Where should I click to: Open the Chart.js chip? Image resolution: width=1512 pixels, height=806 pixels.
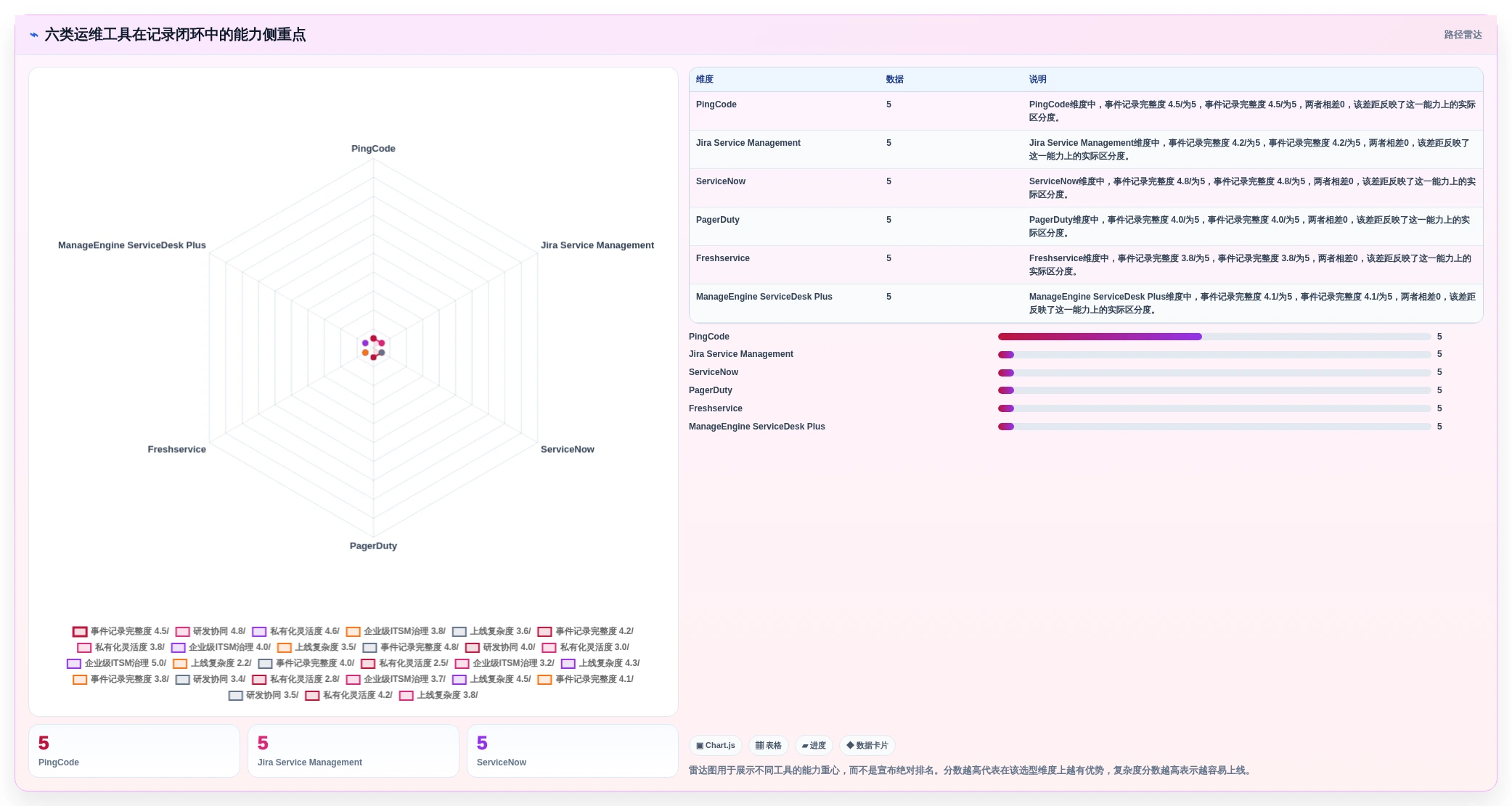click(716, 746)
